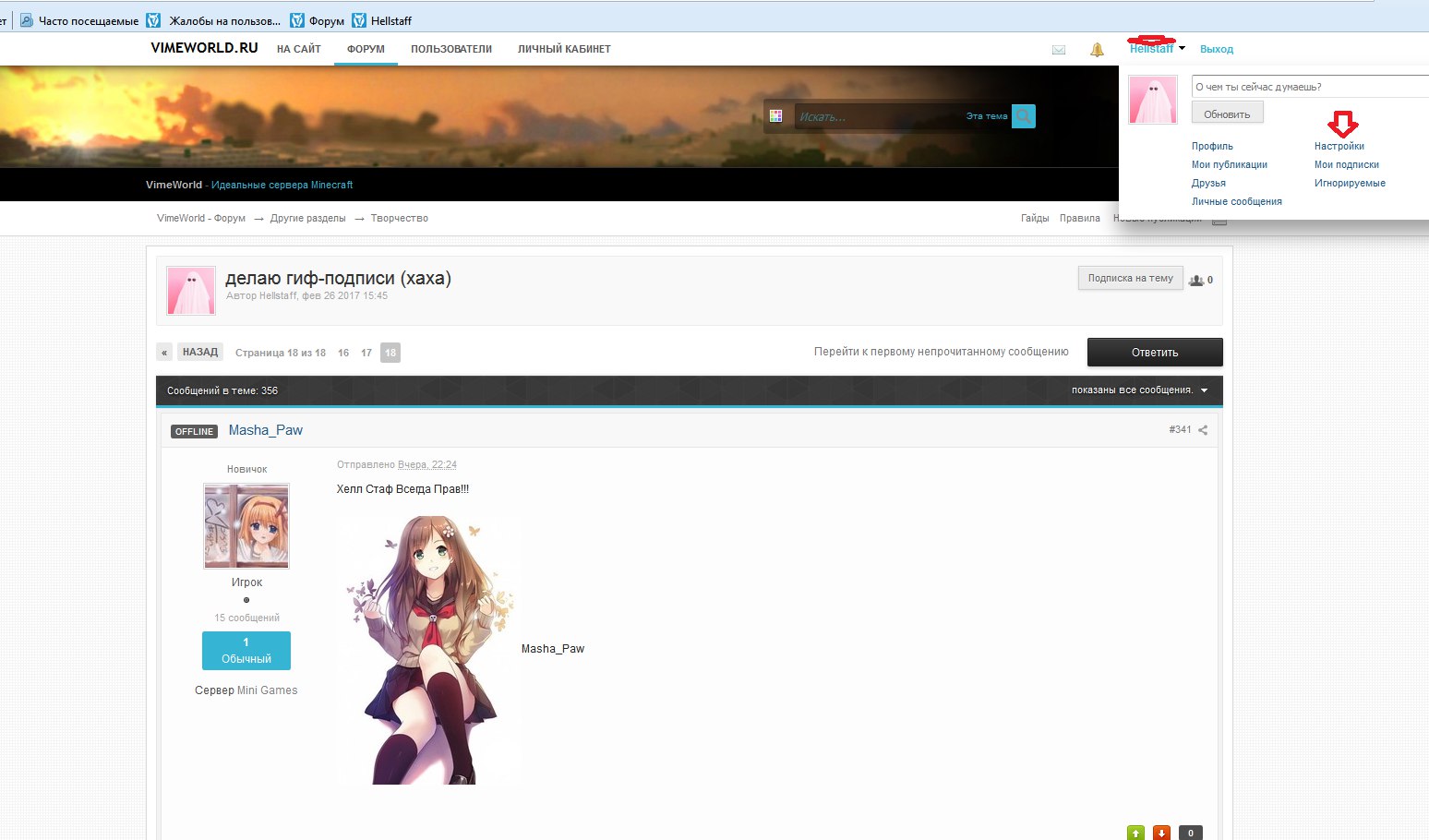
Task: Click the 'Идеальные сервера Minecraft' tagline
Action: [x=282, y=185]
